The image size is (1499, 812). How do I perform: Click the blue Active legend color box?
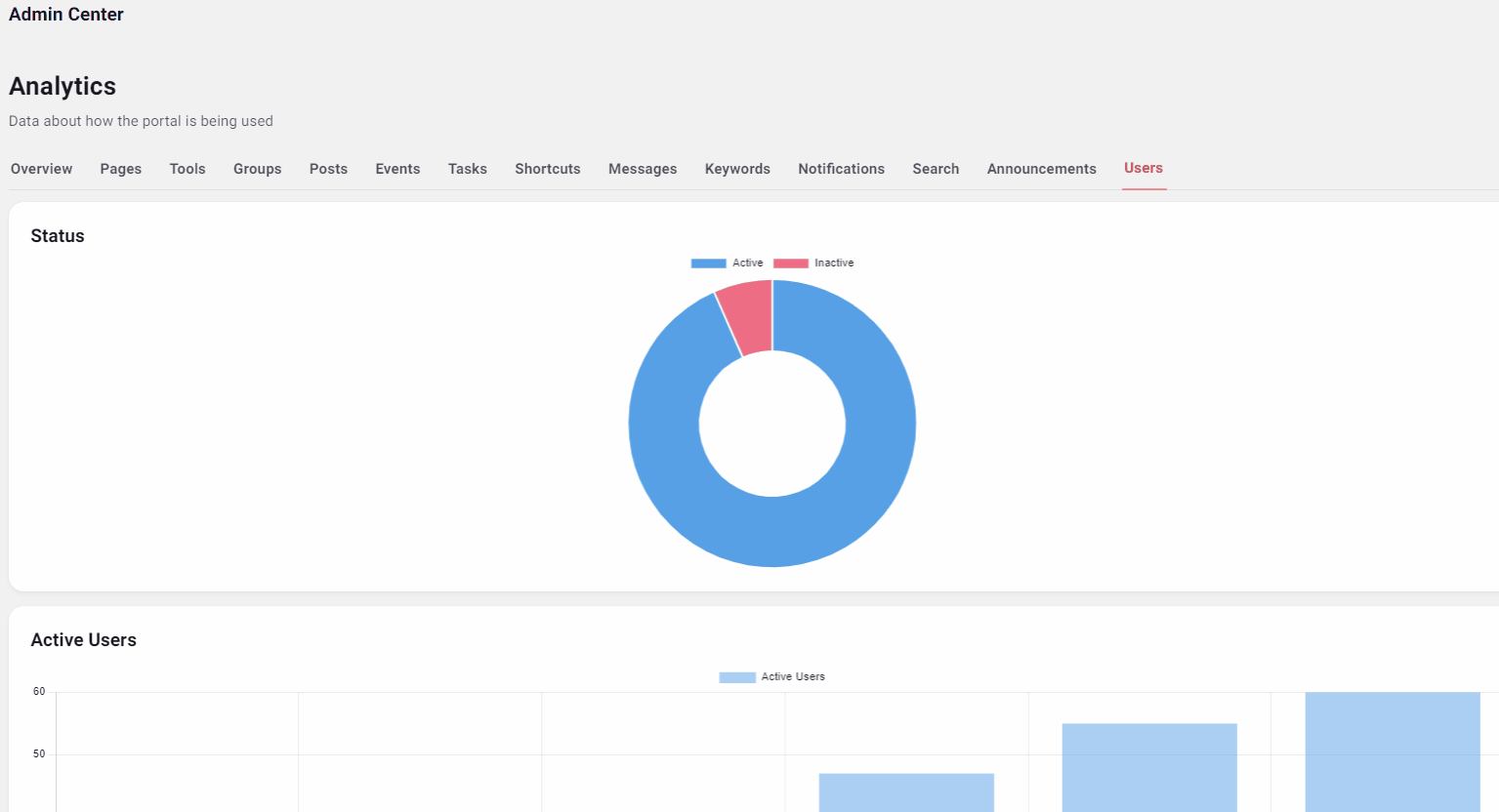tap(708, 263)
